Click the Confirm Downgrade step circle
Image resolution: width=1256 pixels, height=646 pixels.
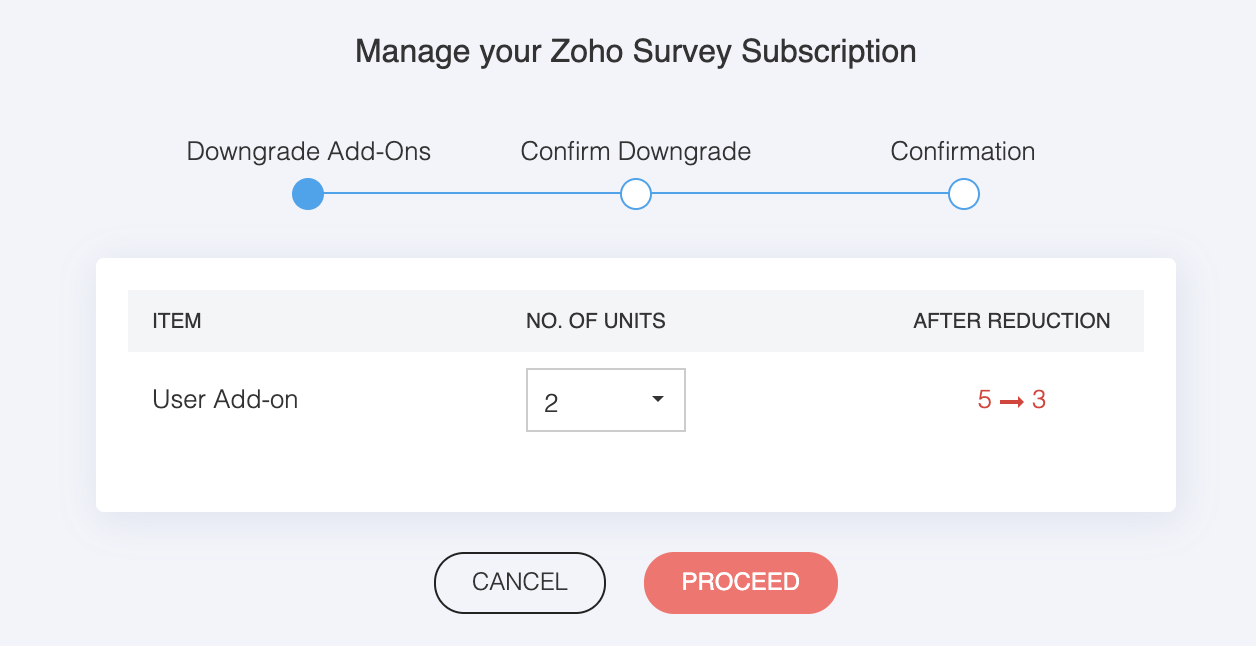636,194
